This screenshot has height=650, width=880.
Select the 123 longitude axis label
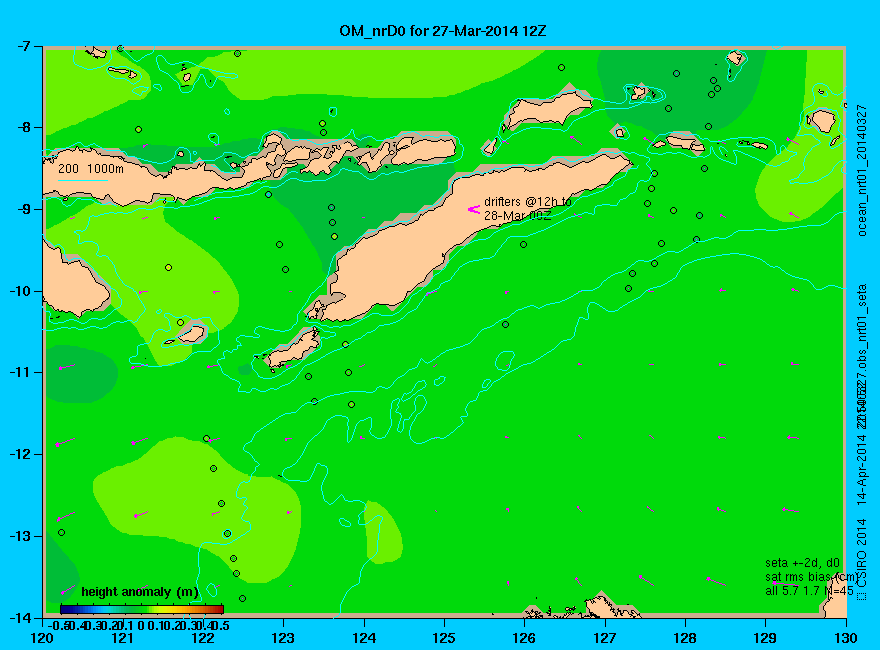[283, 638]
